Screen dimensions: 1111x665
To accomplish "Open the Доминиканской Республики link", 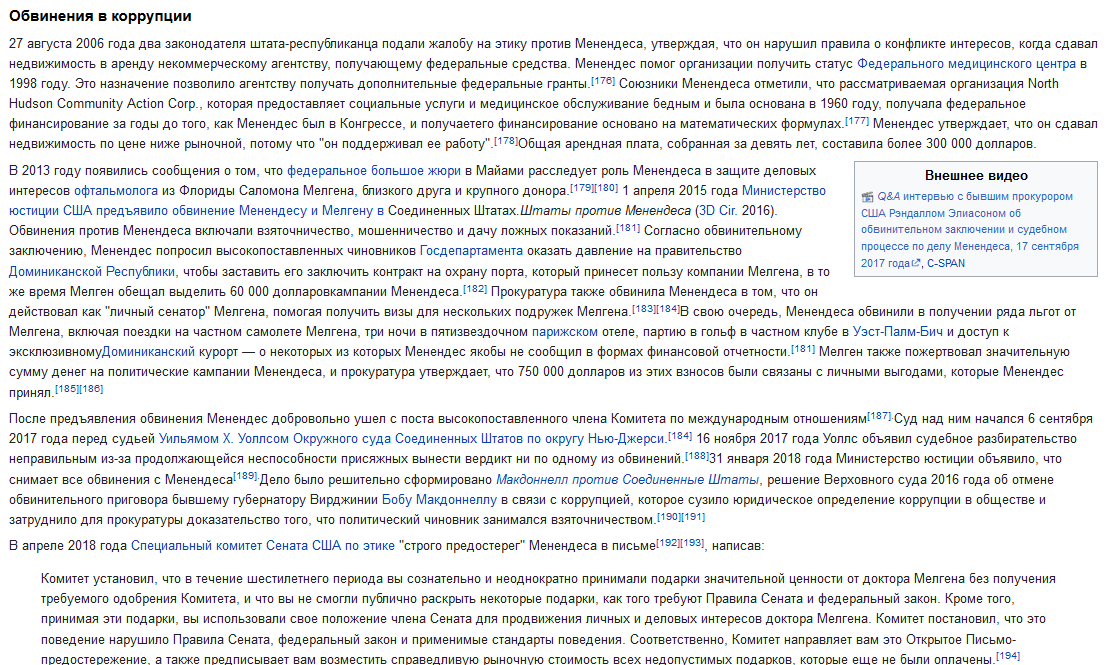I will (x=91, y=271).
